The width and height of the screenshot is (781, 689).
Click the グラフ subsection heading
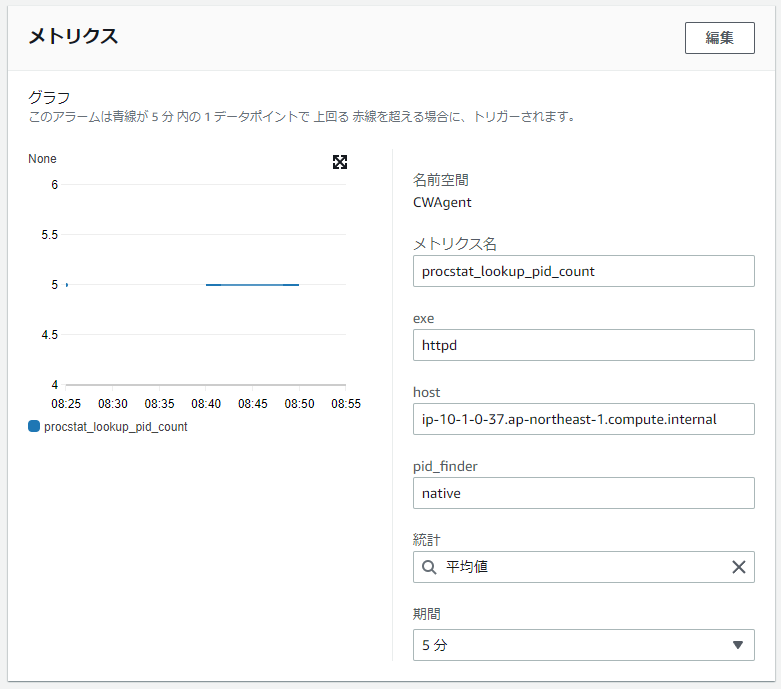(49, 97)
